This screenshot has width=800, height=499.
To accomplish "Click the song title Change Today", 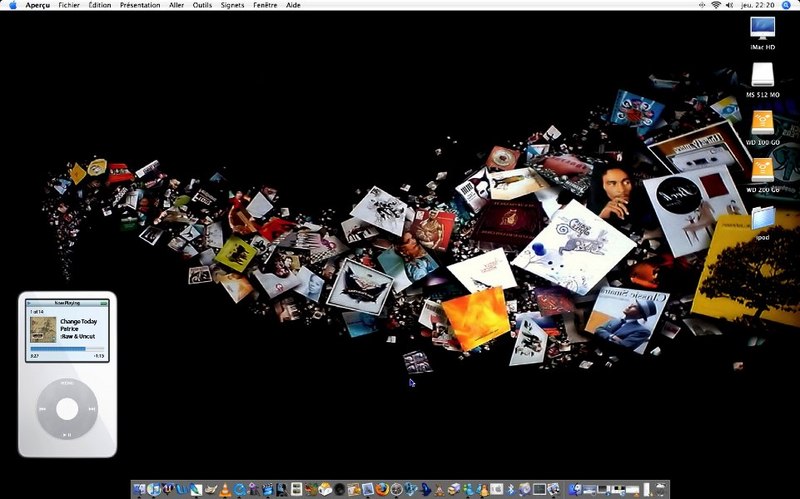I will point(79,321).
